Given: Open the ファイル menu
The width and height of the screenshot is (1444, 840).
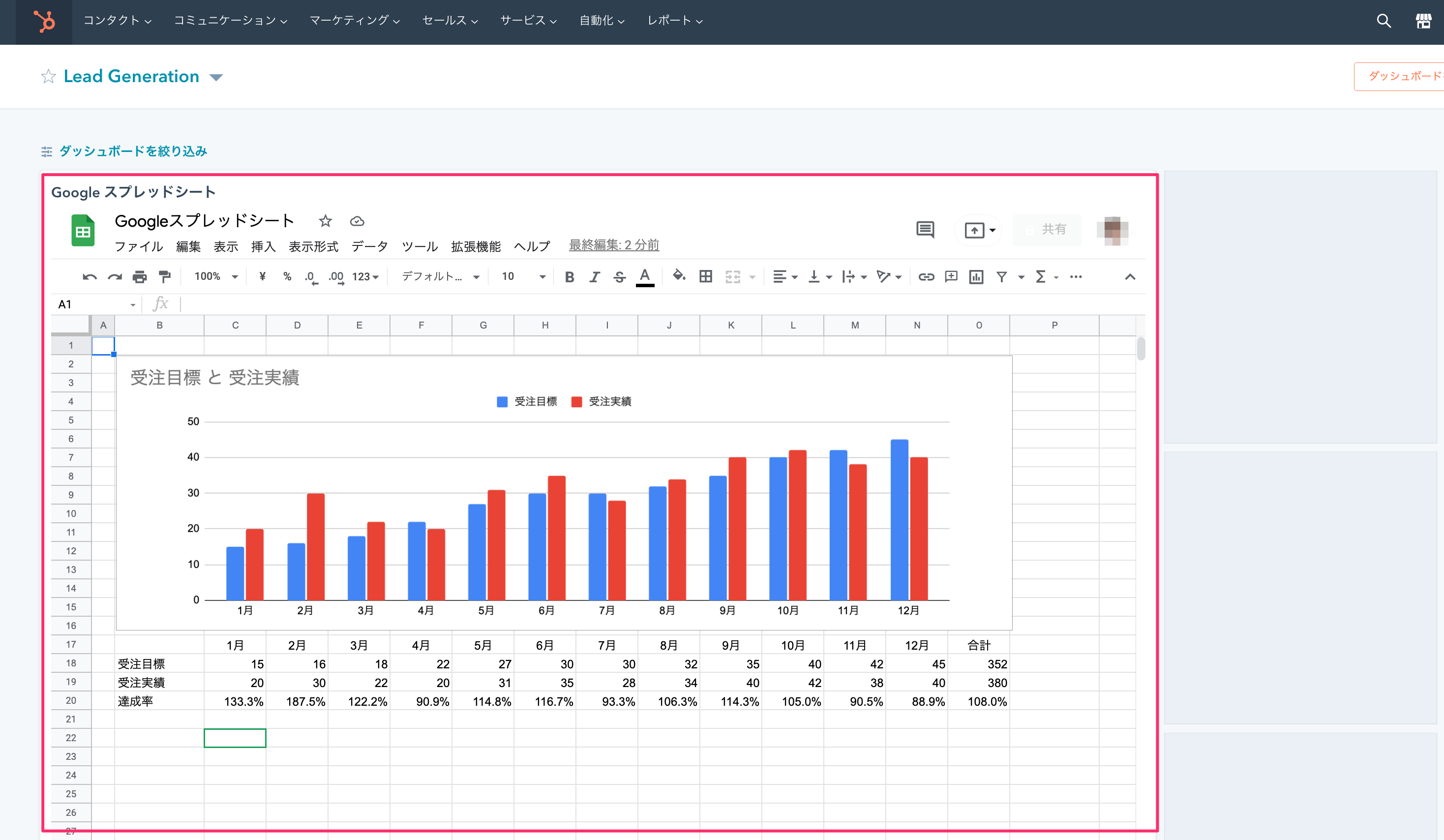Looking at the screenshot, I should tap(139, 246).
